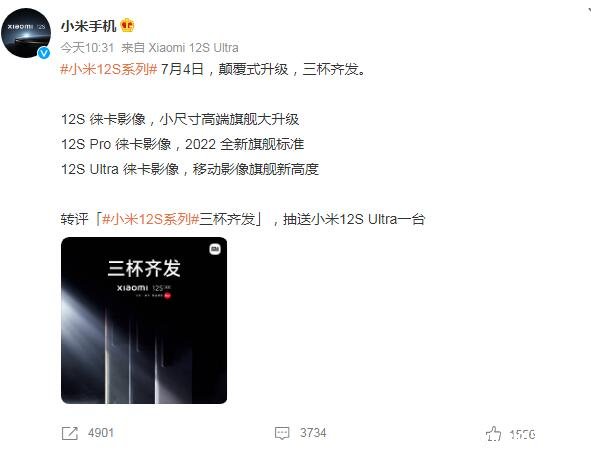
Task: Click the red Leica badge on poster
Action: pos(168,296)
